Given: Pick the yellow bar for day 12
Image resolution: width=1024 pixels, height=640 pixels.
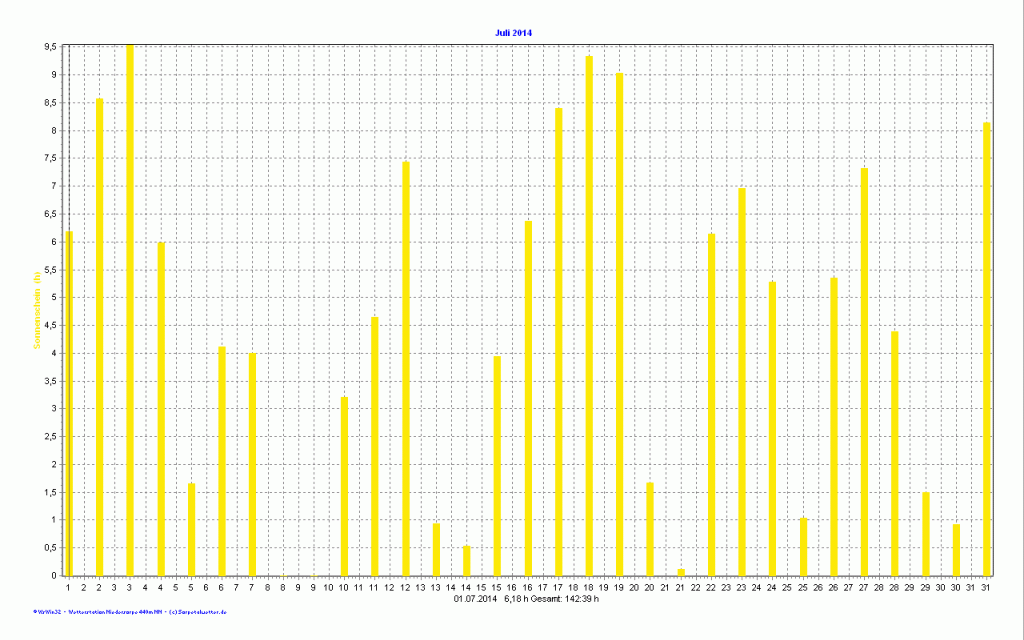Looking at the screenshot, I should 405,368.
